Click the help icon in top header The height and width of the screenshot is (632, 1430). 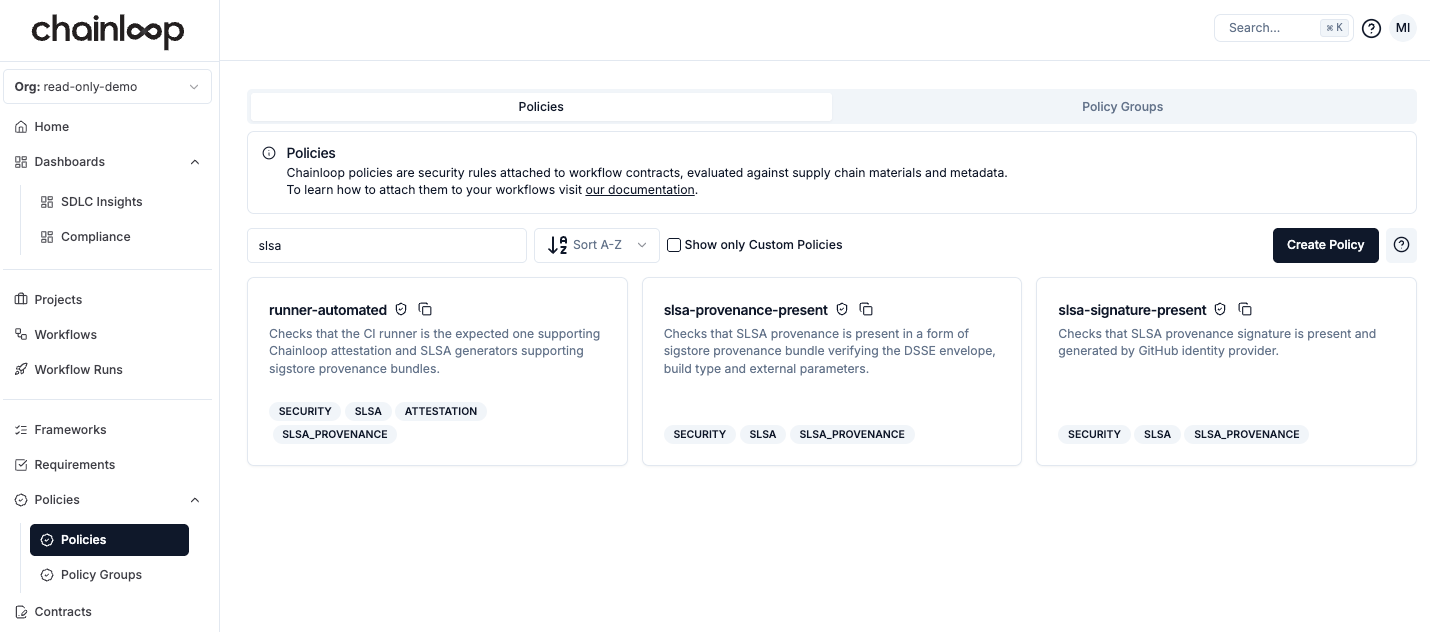tap(1372, 28)
